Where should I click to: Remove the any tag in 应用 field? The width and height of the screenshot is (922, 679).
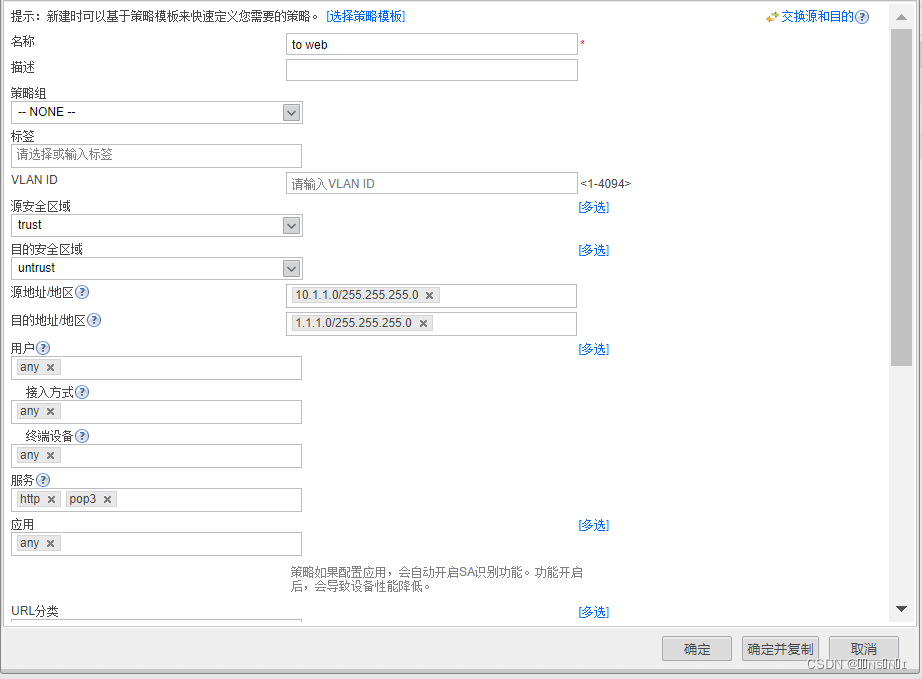pos(51,544)
